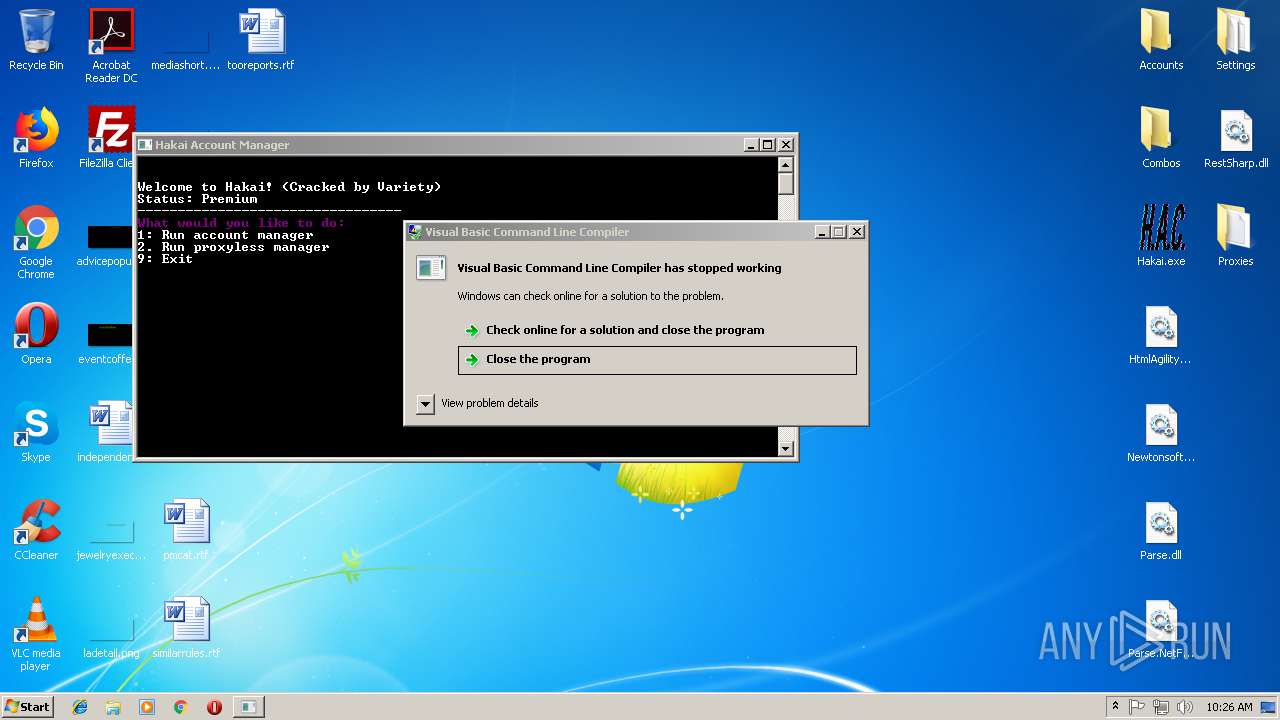This screenshot has height=720, width=1280.
Task: Launch Google Chrome from the desktop
Action: pos(36,242)
